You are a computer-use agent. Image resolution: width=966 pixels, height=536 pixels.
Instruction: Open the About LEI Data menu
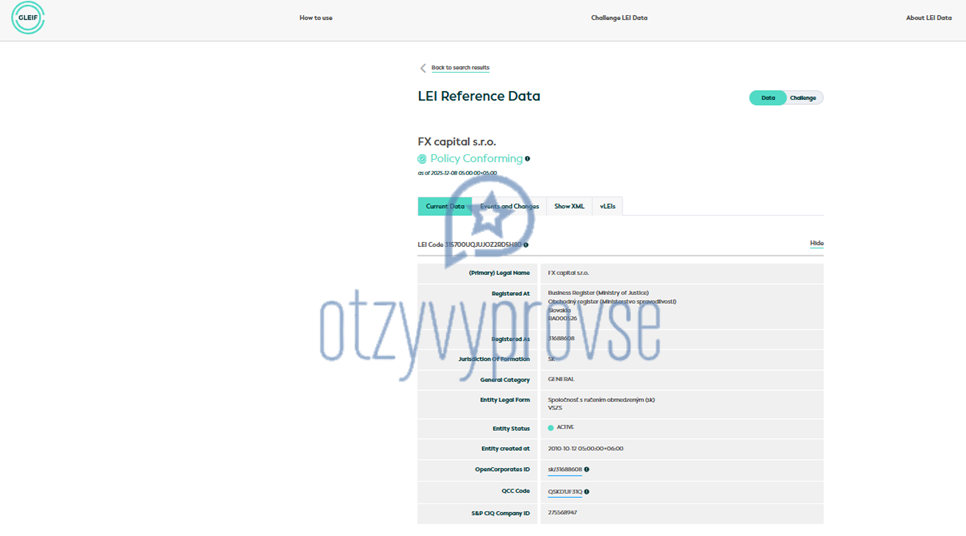[928, 18]
